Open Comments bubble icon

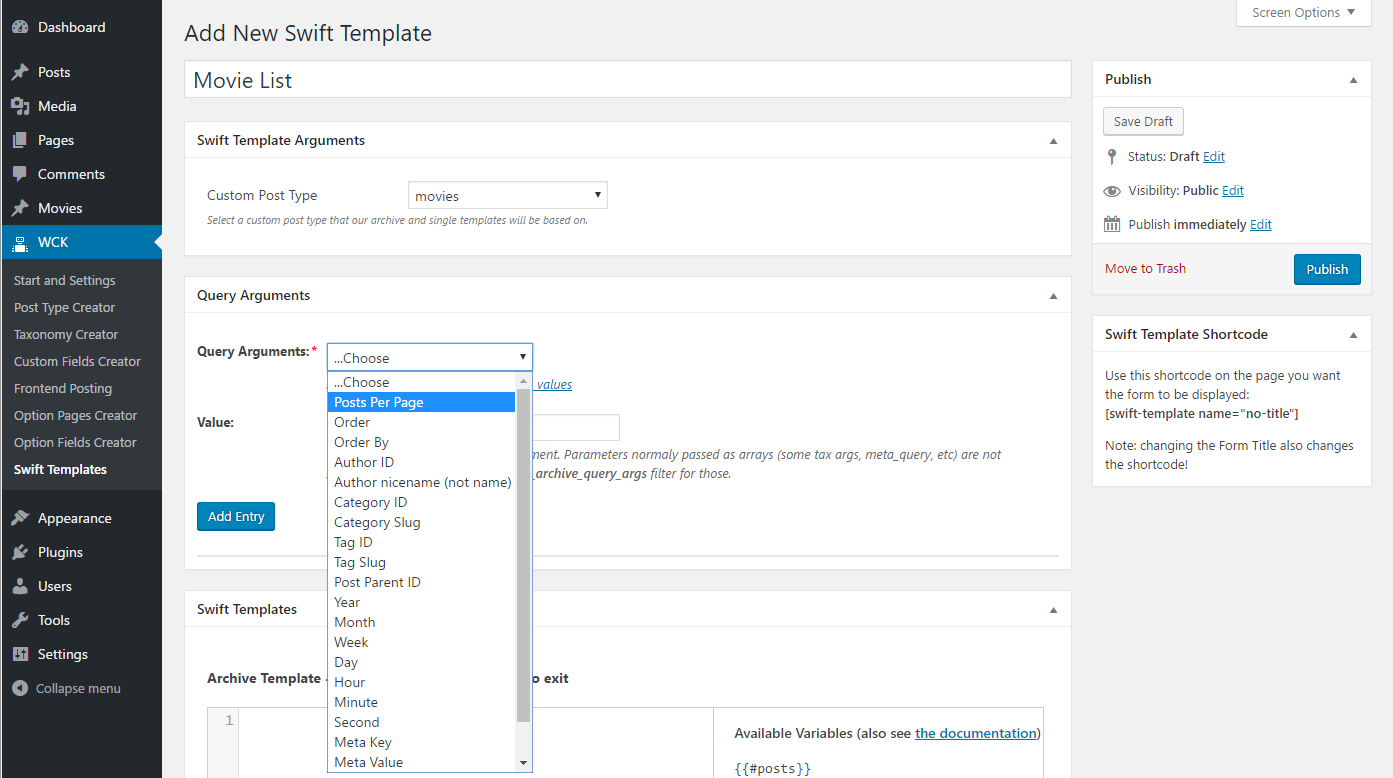pyautogui.click(x=20, y=174)
